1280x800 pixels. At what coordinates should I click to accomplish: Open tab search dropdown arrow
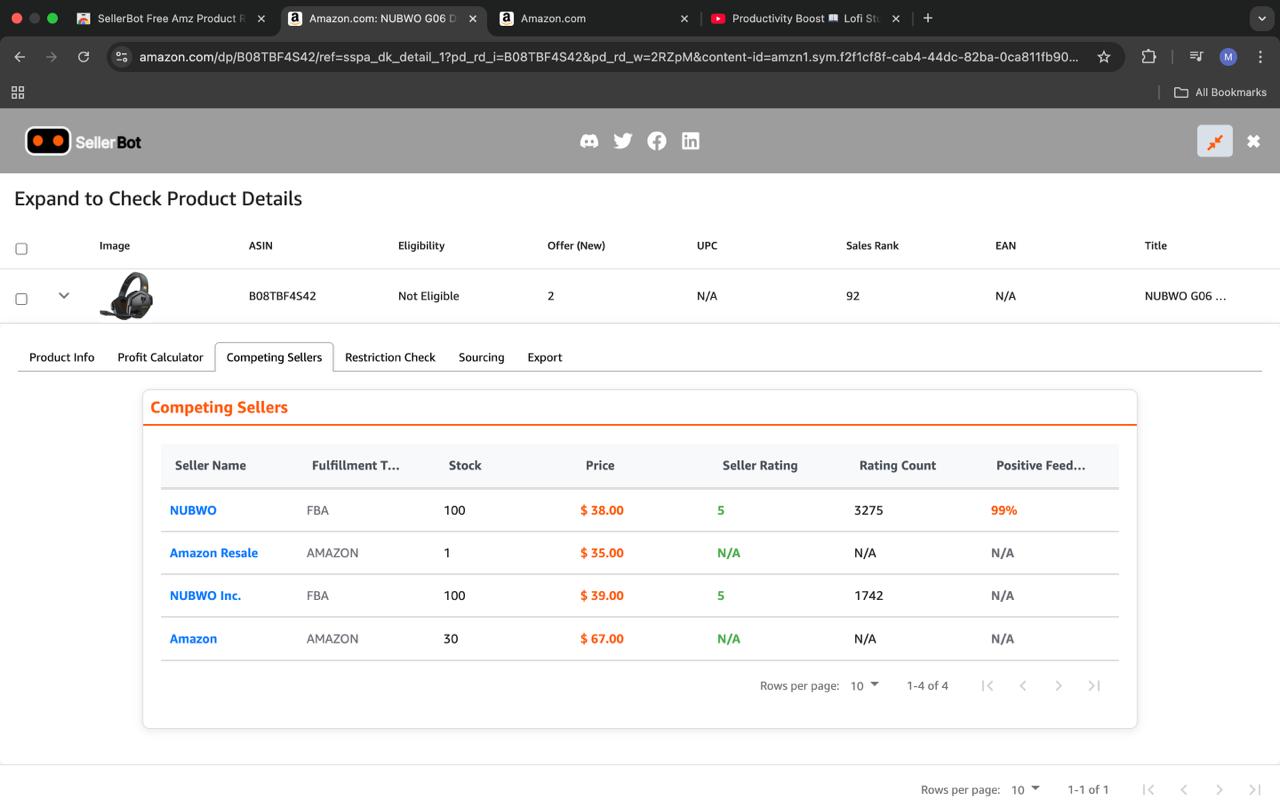(1261, 18)
